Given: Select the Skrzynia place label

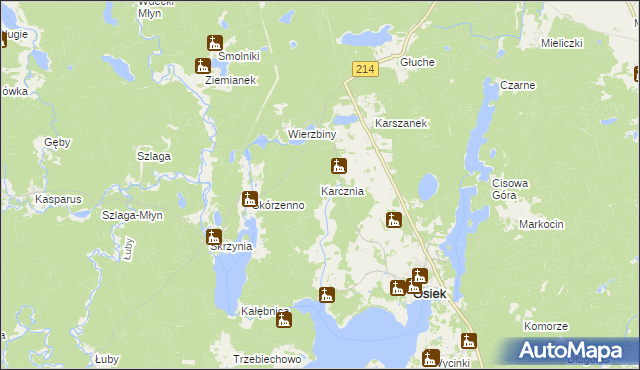Looking at the screenshot, I should coord(231,247).
